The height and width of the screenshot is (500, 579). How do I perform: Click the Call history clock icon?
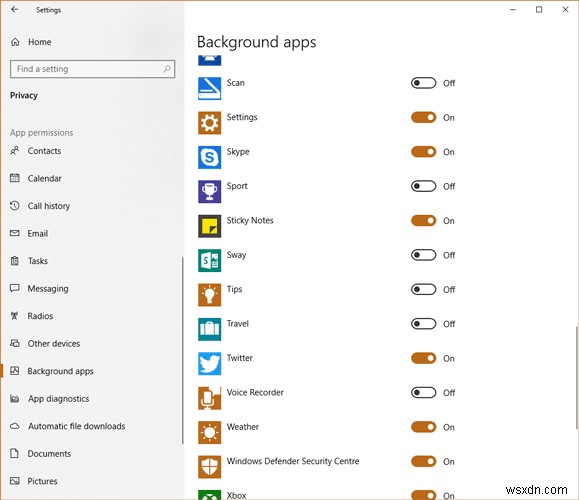click(x=14, y=205)
